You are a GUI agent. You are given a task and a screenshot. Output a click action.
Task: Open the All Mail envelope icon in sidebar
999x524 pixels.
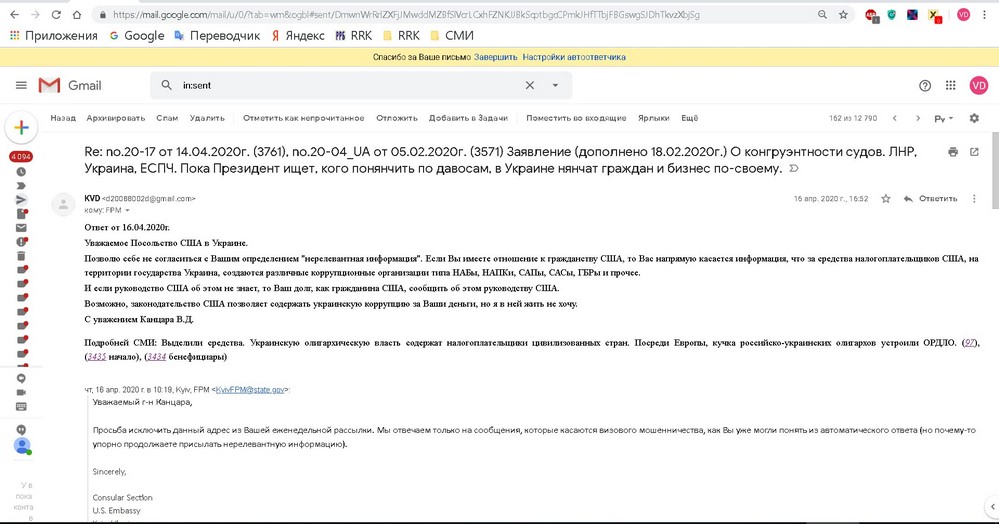[21, 228]
